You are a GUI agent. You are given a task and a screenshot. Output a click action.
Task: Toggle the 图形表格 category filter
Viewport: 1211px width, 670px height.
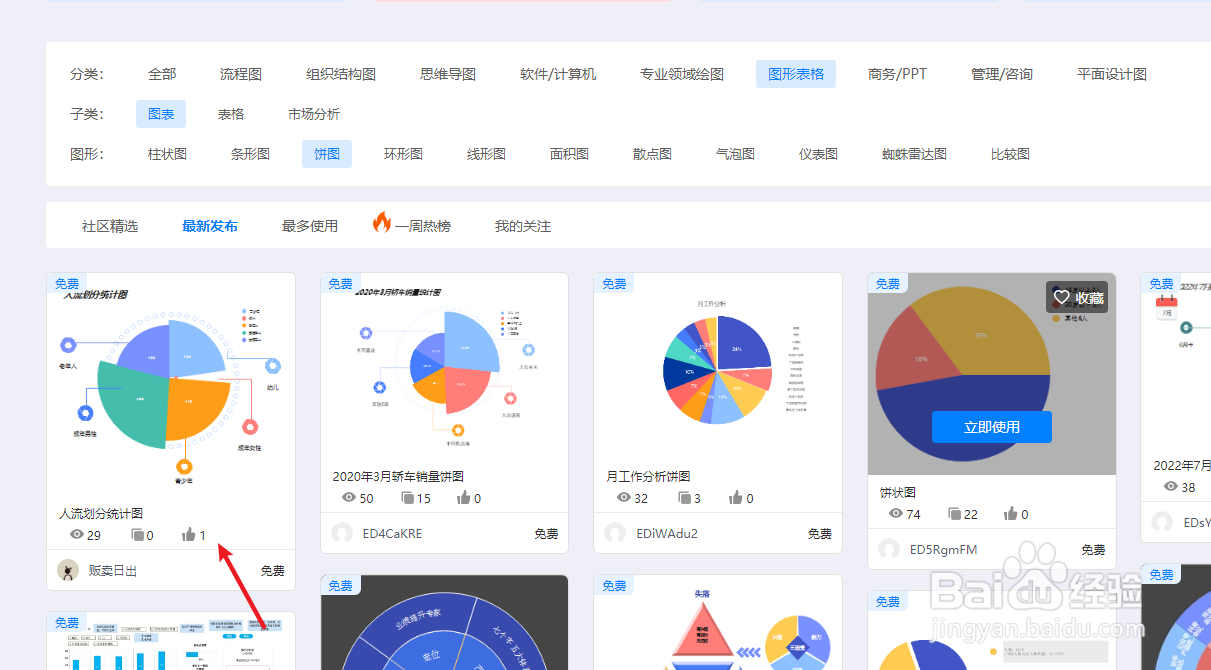795,73
